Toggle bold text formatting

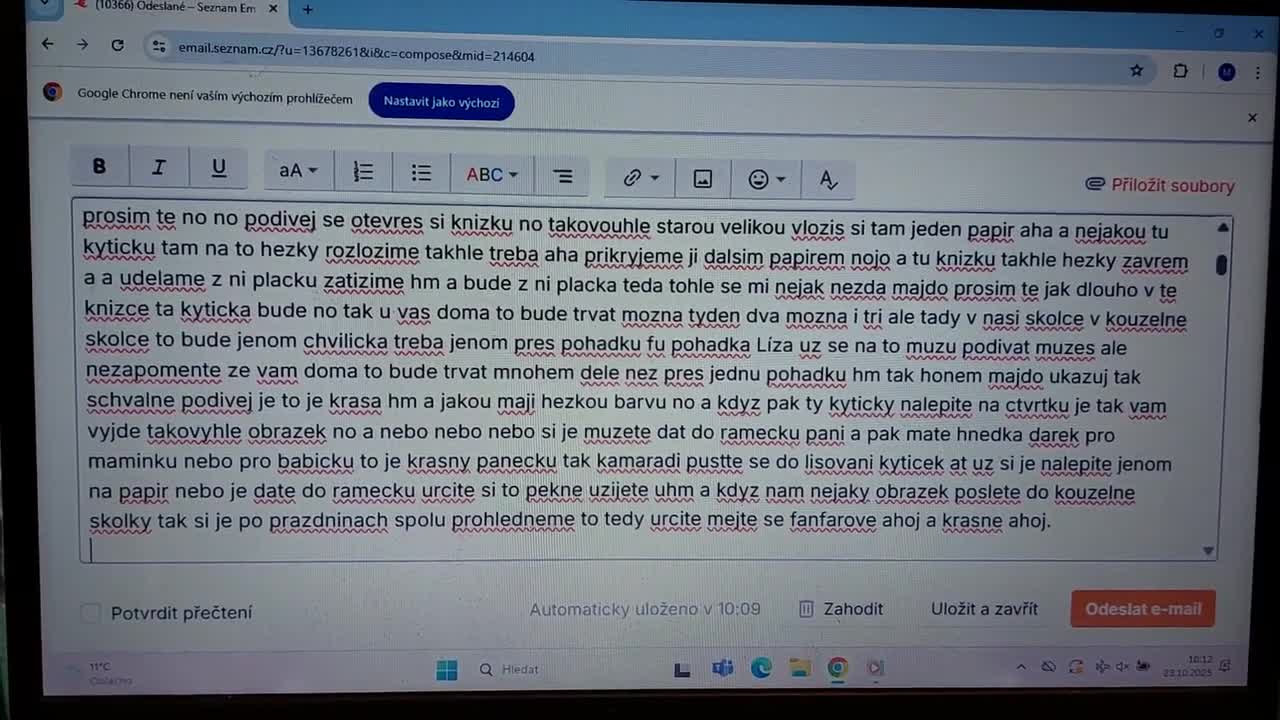click(99, 167)
